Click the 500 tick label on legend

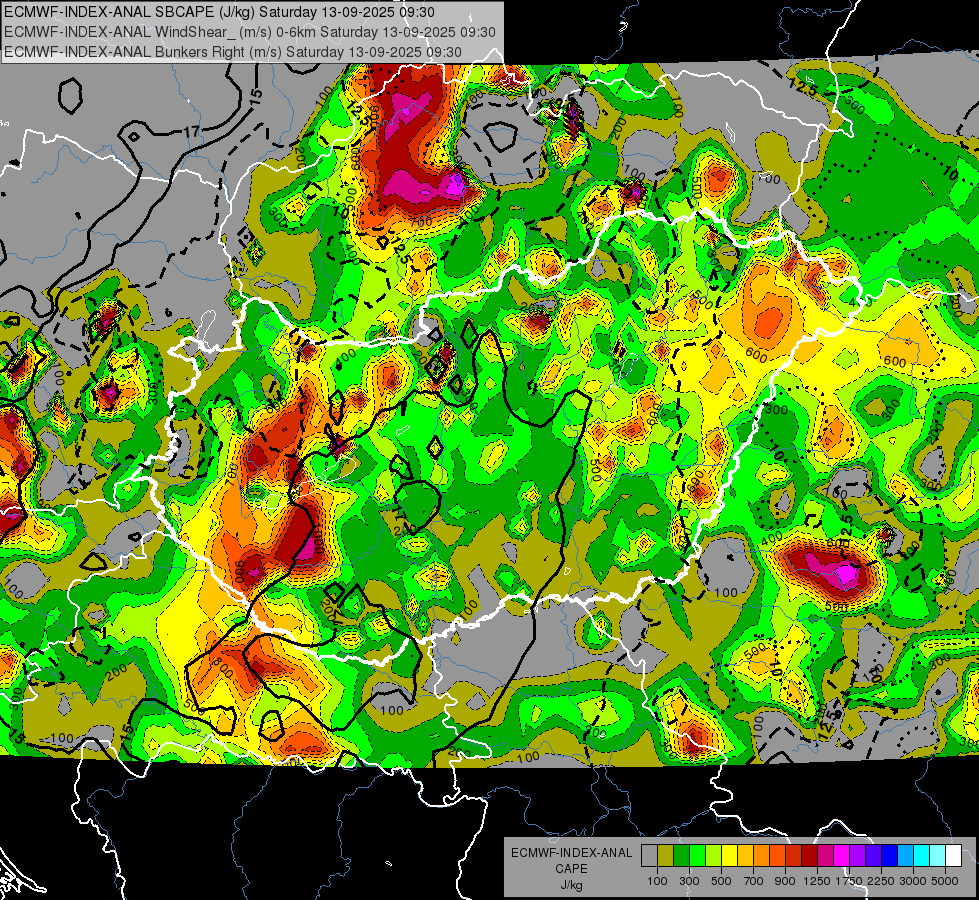pos(721,881)
